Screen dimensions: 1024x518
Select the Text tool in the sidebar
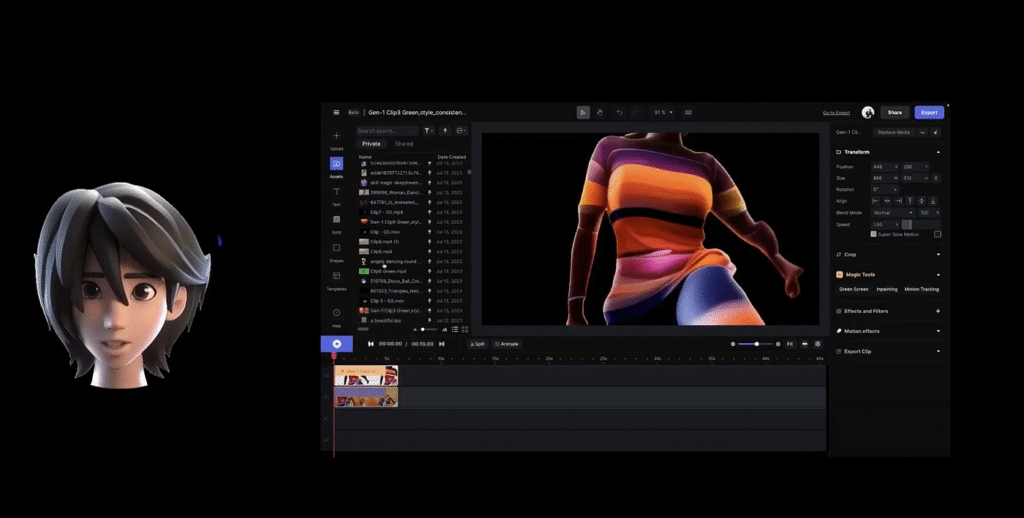pos(336,192)
